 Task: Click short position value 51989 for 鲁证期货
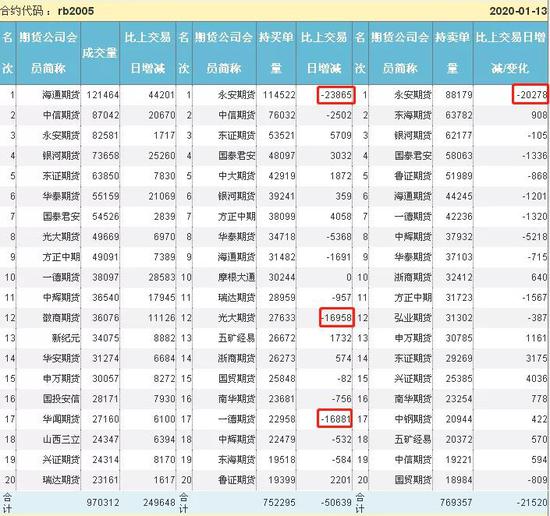point(459,176)
